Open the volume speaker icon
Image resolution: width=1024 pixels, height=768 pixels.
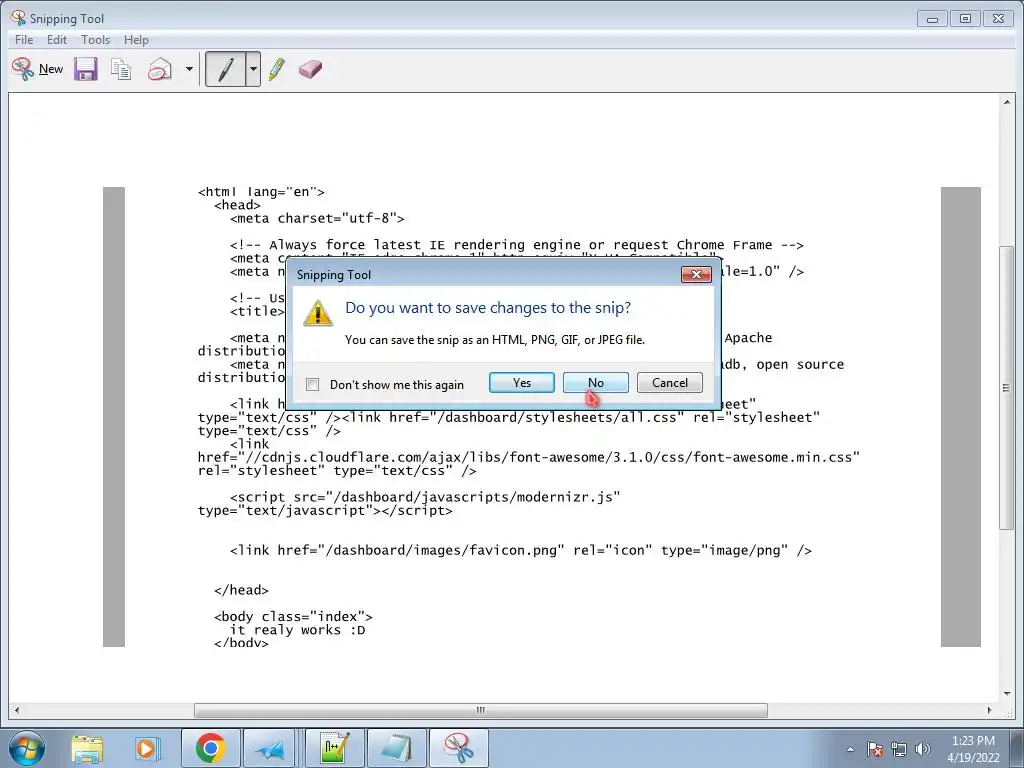tap(923, 749)
